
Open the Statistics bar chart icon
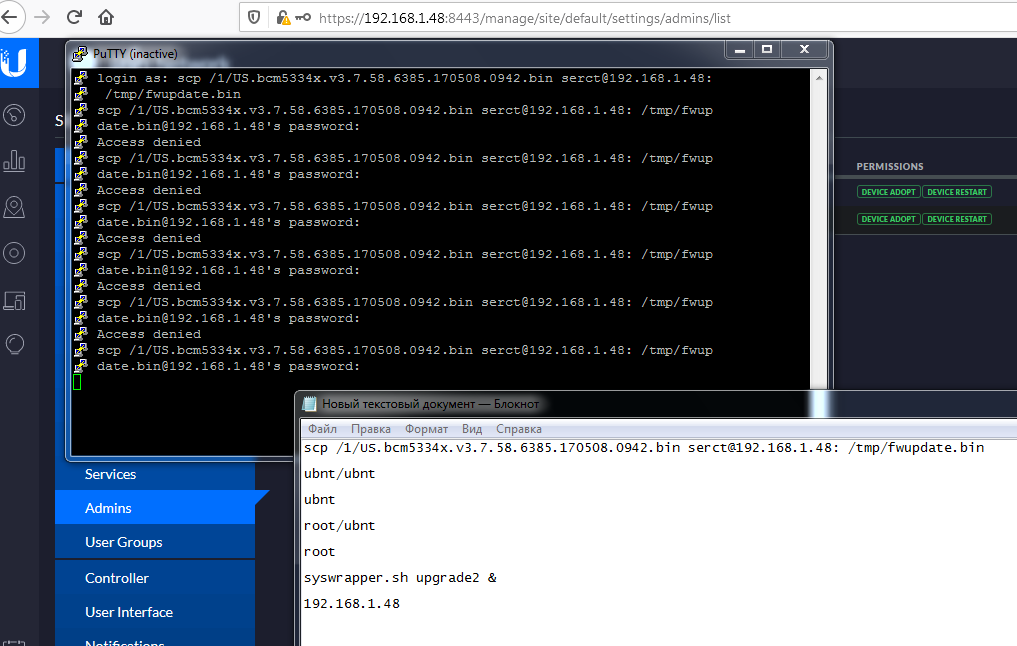tap(15, 161)
